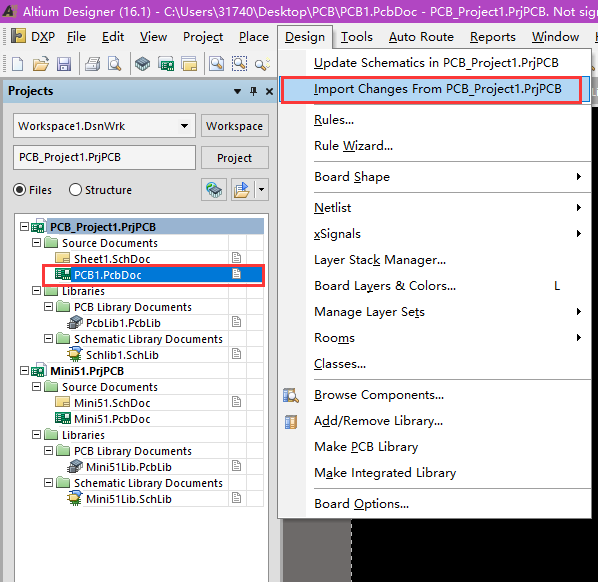Click the print toolbar icon

[x=92, y=64]
